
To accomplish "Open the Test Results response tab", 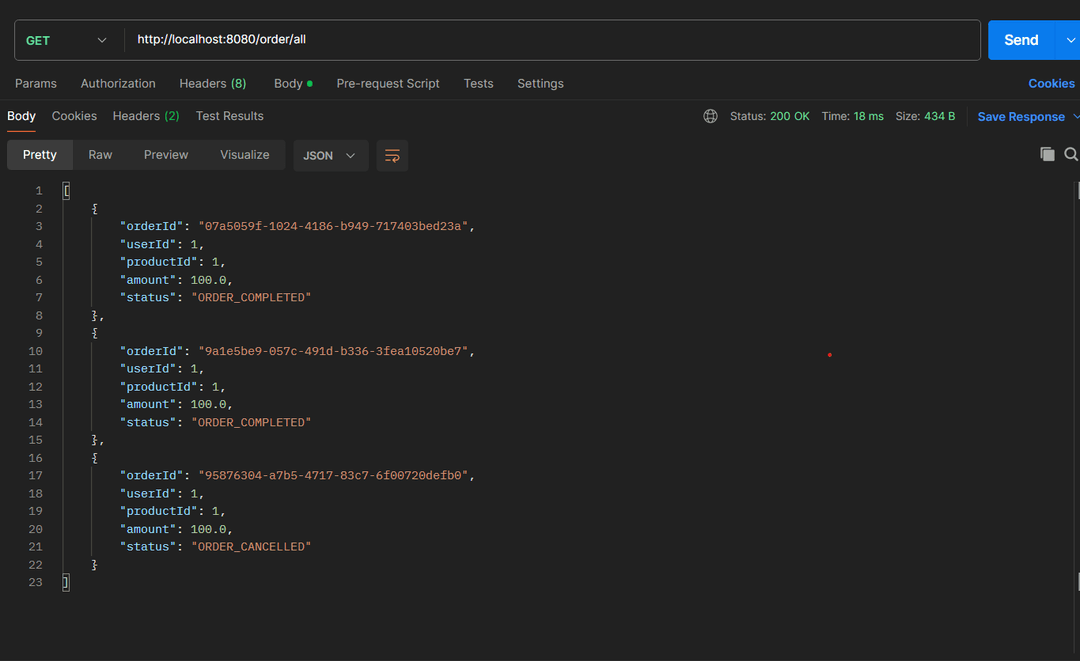I will pos(229,116).
